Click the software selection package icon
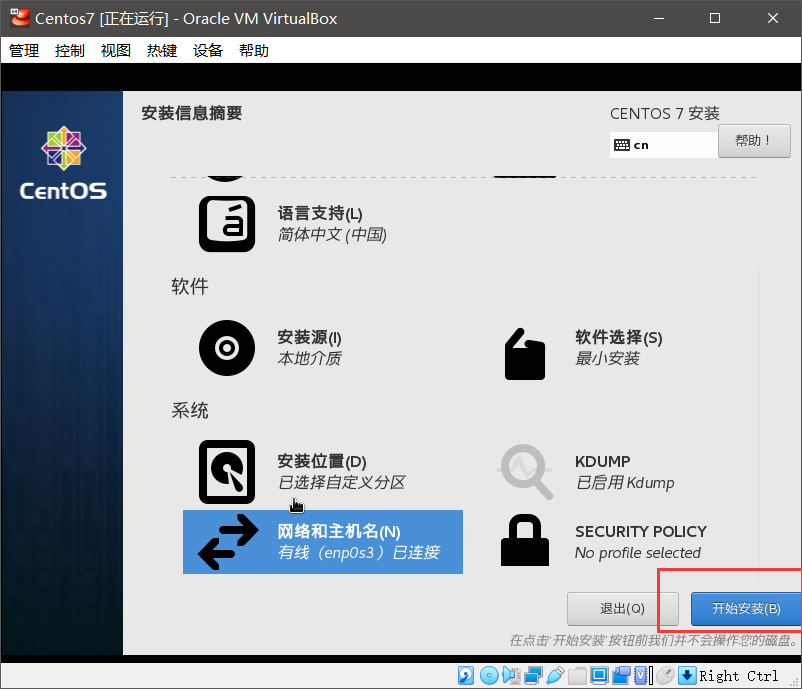Viewport: 802px width, 689px height. (525, 354)
